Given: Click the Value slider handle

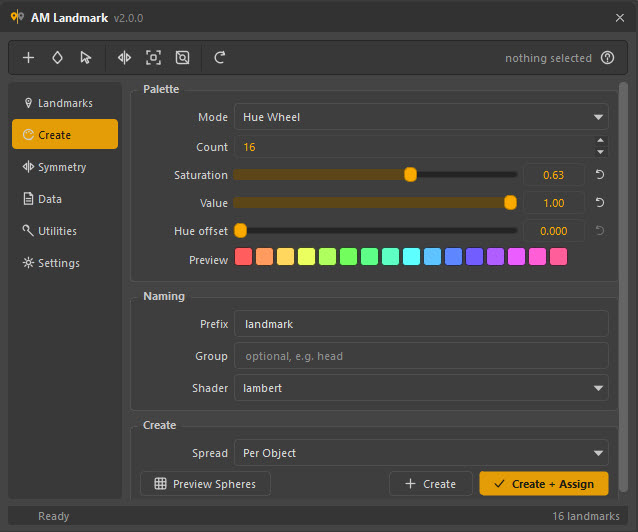Looking at the screenshot, I should [x=510, y=203].
